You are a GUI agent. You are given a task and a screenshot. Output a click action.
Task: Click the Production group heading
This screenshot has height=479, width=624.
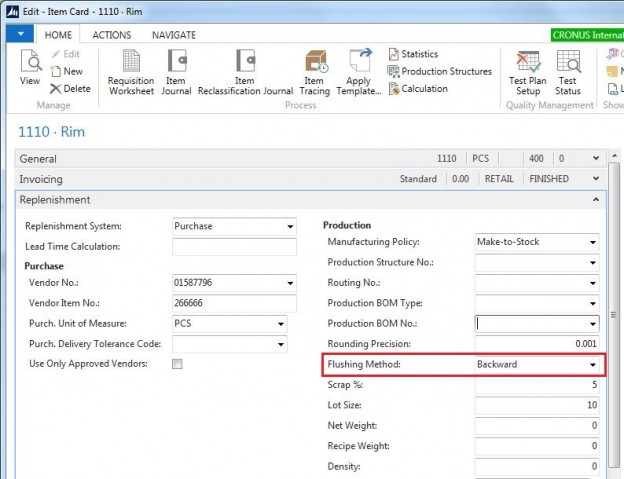pyautogui.click(x=347, y=225)
